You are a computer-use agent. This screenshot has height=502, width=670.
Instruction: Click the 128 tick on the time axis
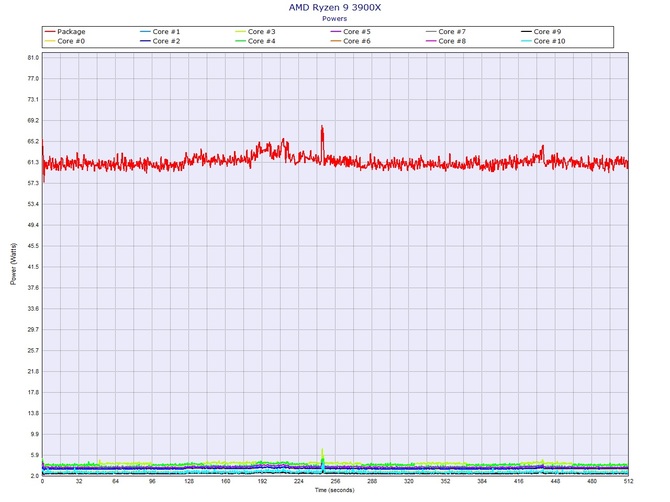189,481
